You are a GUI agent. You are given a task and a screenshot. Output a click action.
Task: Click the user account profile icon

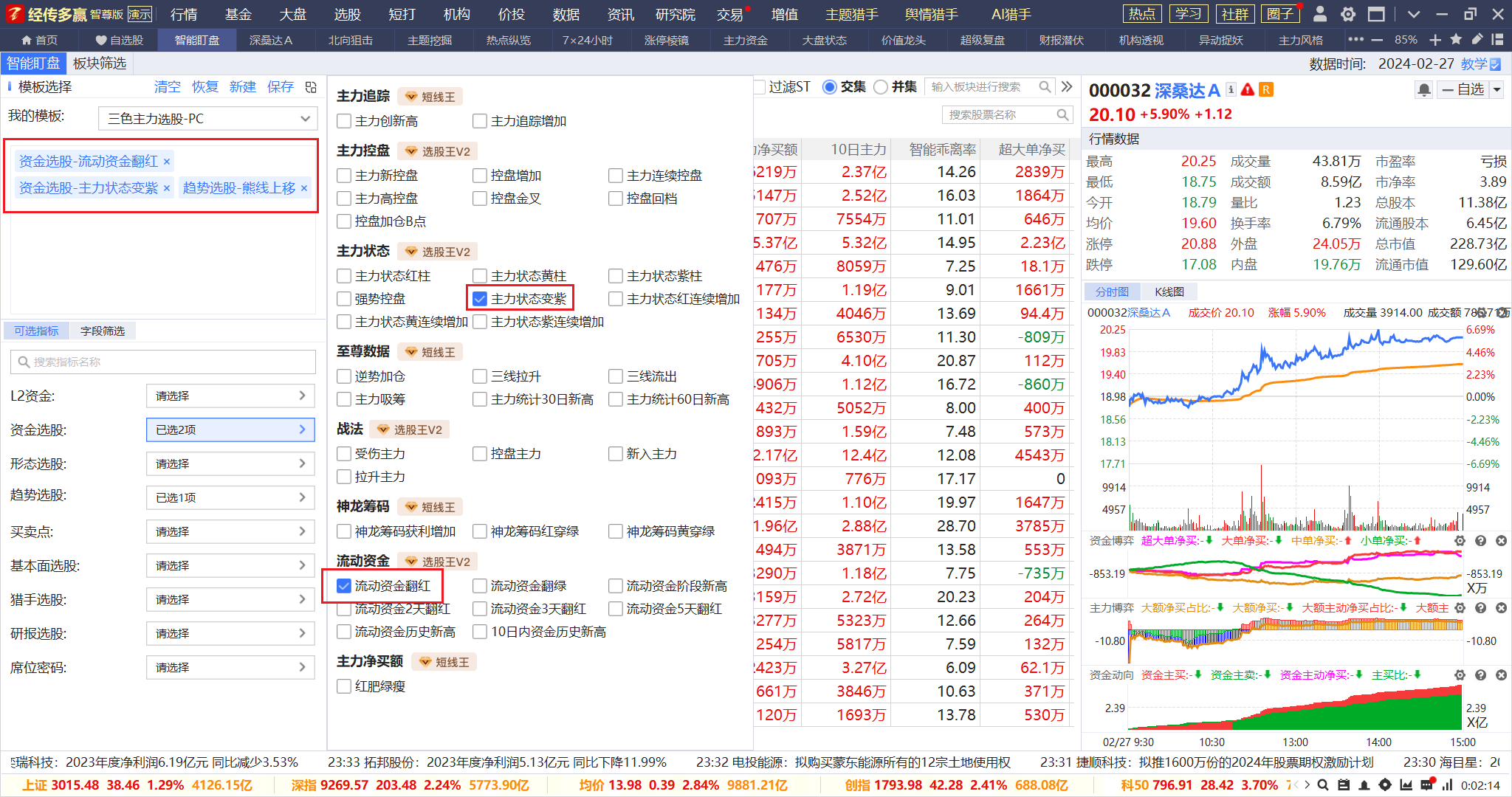[1321, 14]
